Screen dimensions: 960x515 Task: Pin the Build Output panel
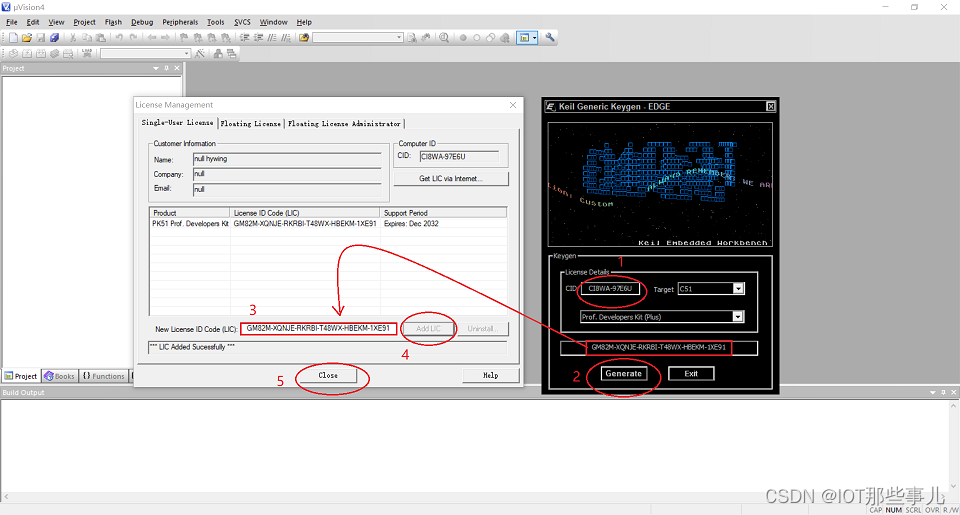[x=943, y=392]
